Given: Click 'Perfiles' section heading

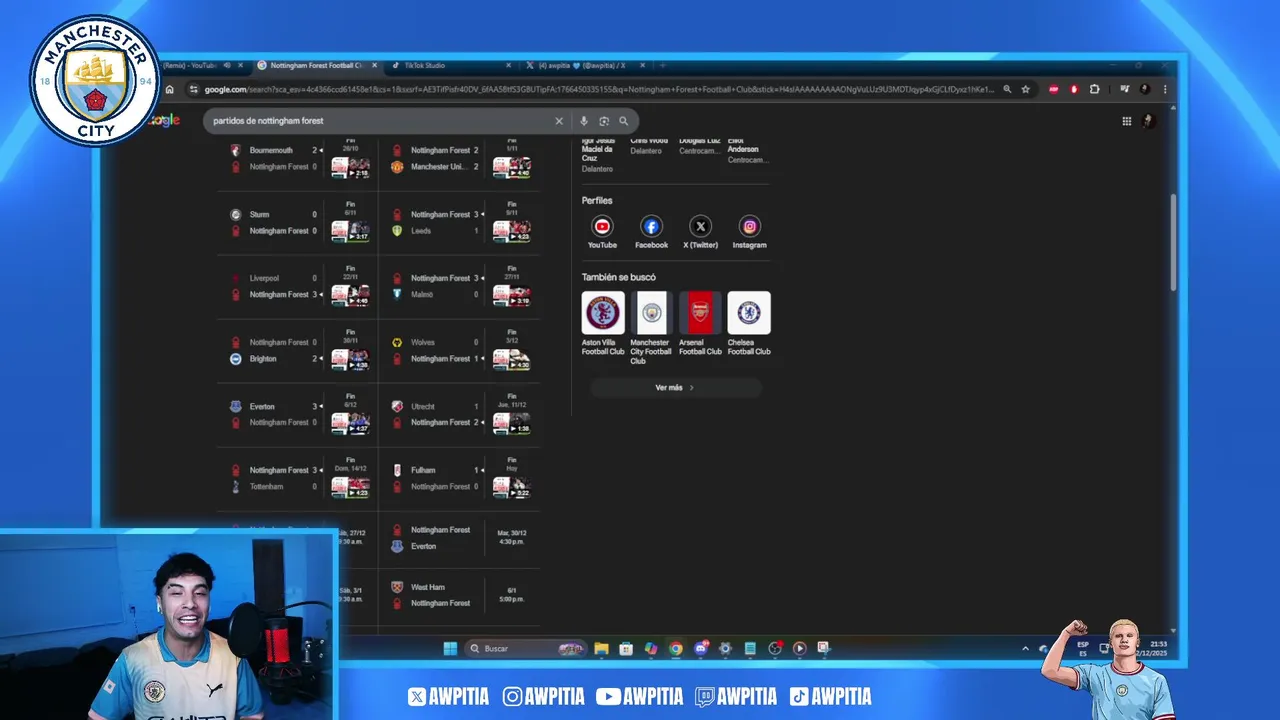Looking at the screenshot, I should (597, 200).
